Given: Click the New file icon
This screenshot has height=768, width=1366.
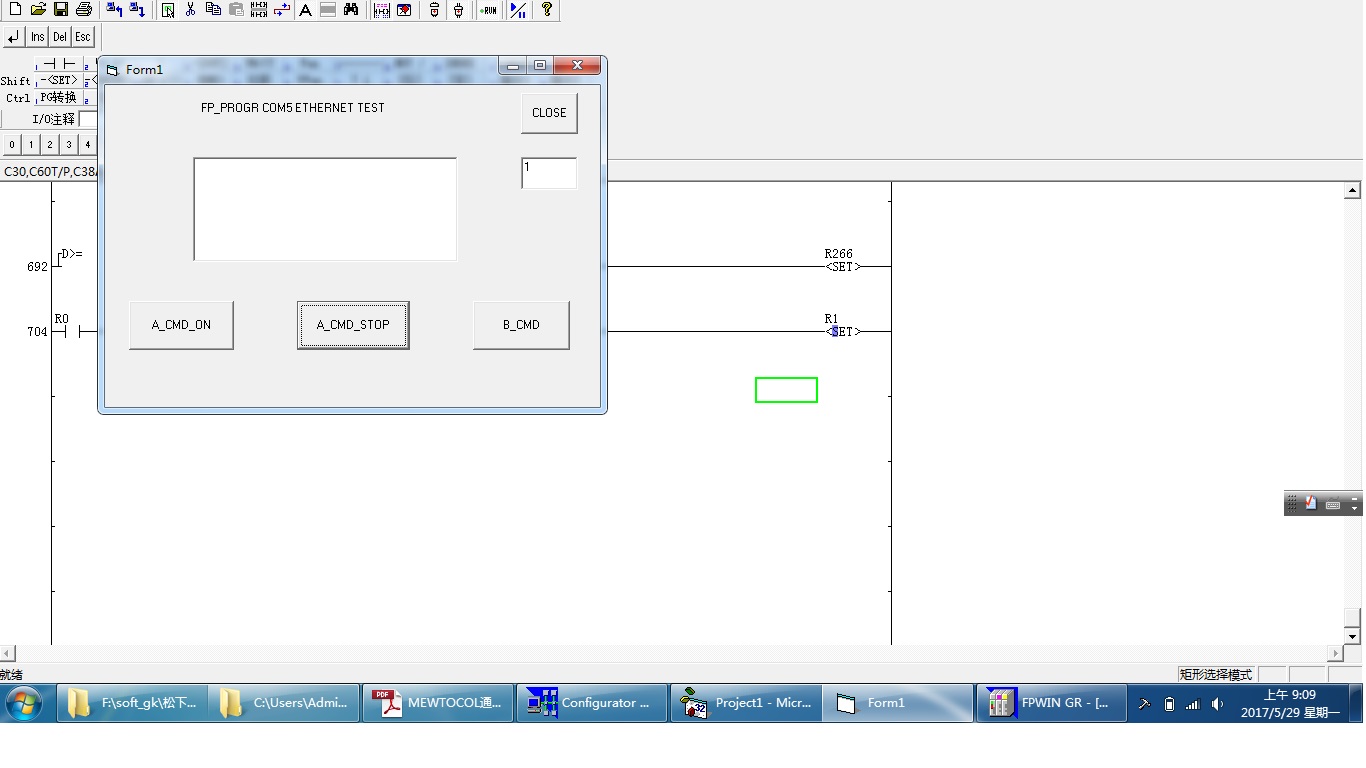Looking at the screenshot, I should coord(15,10).
